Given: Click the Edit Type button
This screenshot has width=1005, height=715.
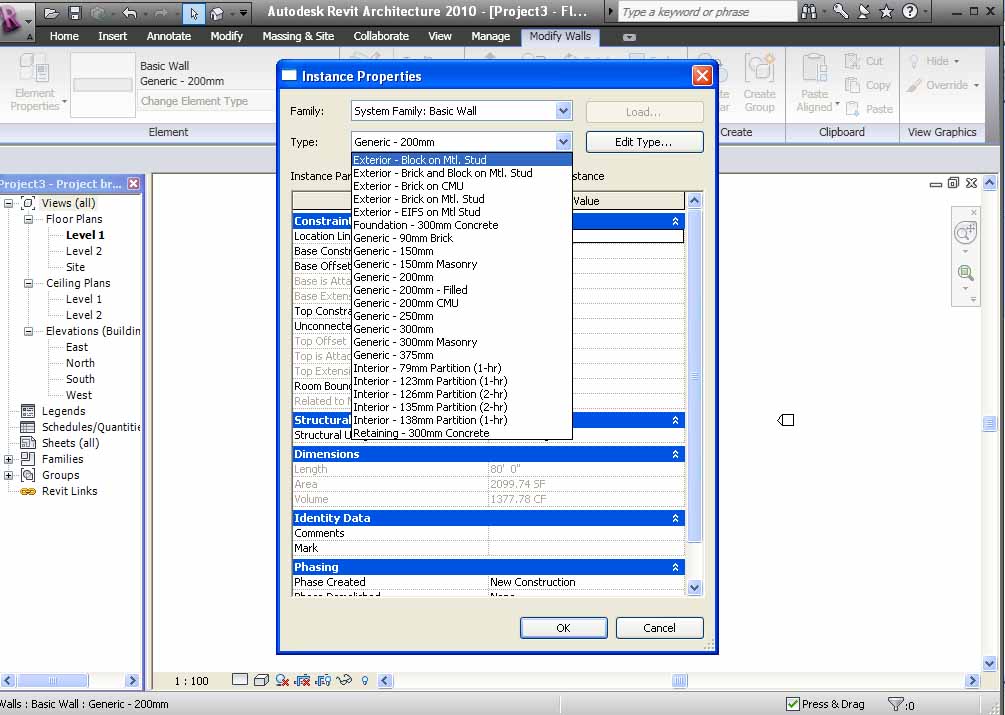Looking at the screenshot, I should 644,142.
